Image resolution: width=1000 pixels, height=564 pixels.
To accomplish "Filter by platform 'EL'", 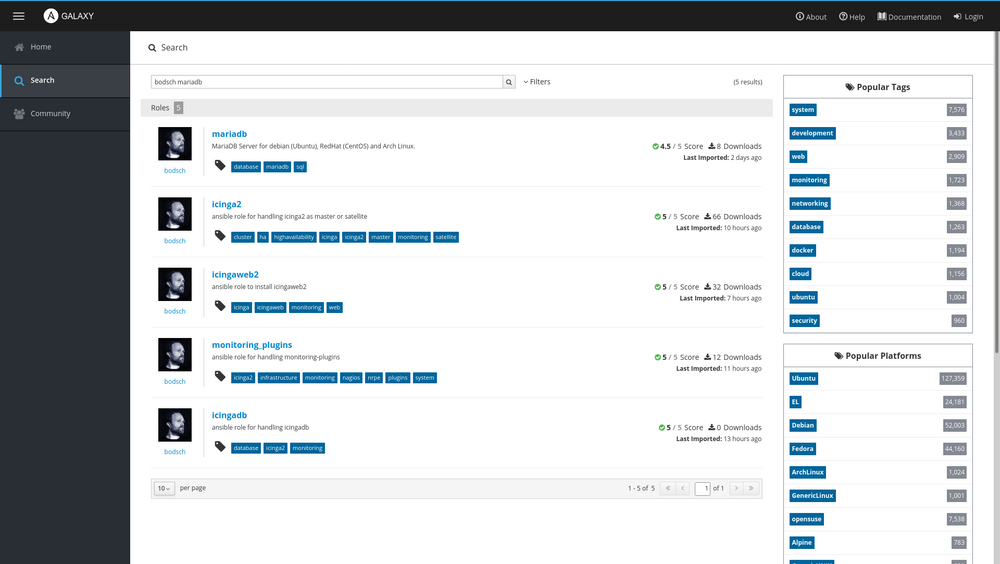I will [795, 402].
